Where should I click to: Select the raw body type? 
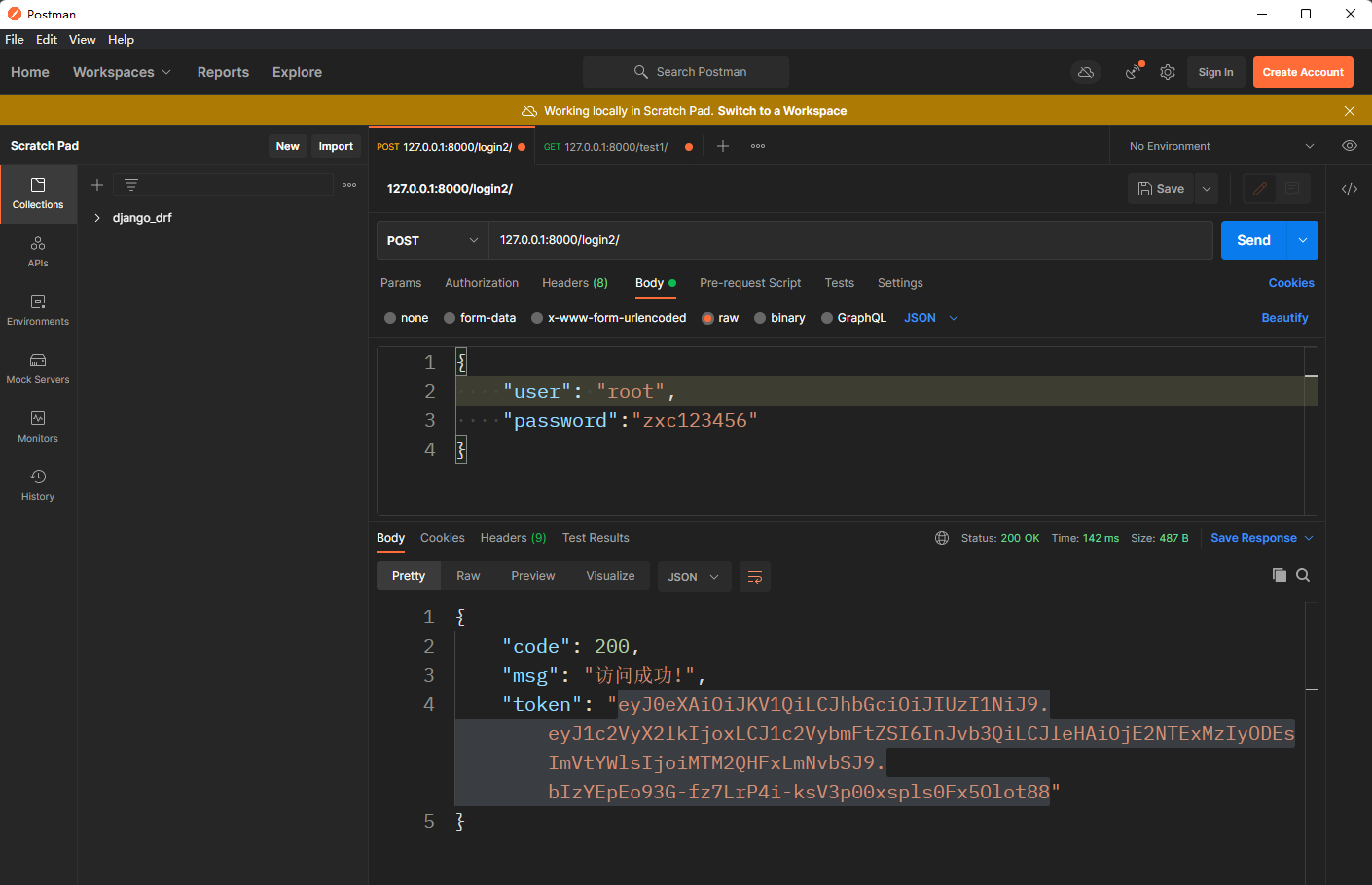coord(708,318)
